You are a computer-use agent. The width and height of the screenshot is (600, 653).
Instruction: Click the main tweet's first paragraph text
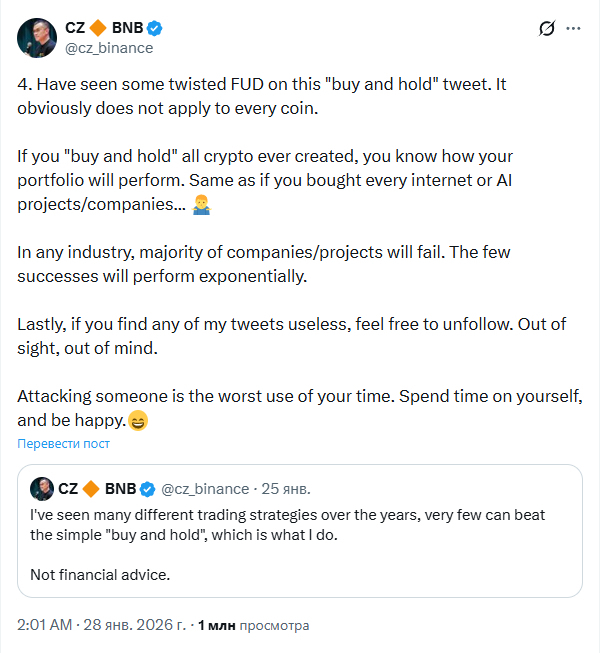(262, 96)
